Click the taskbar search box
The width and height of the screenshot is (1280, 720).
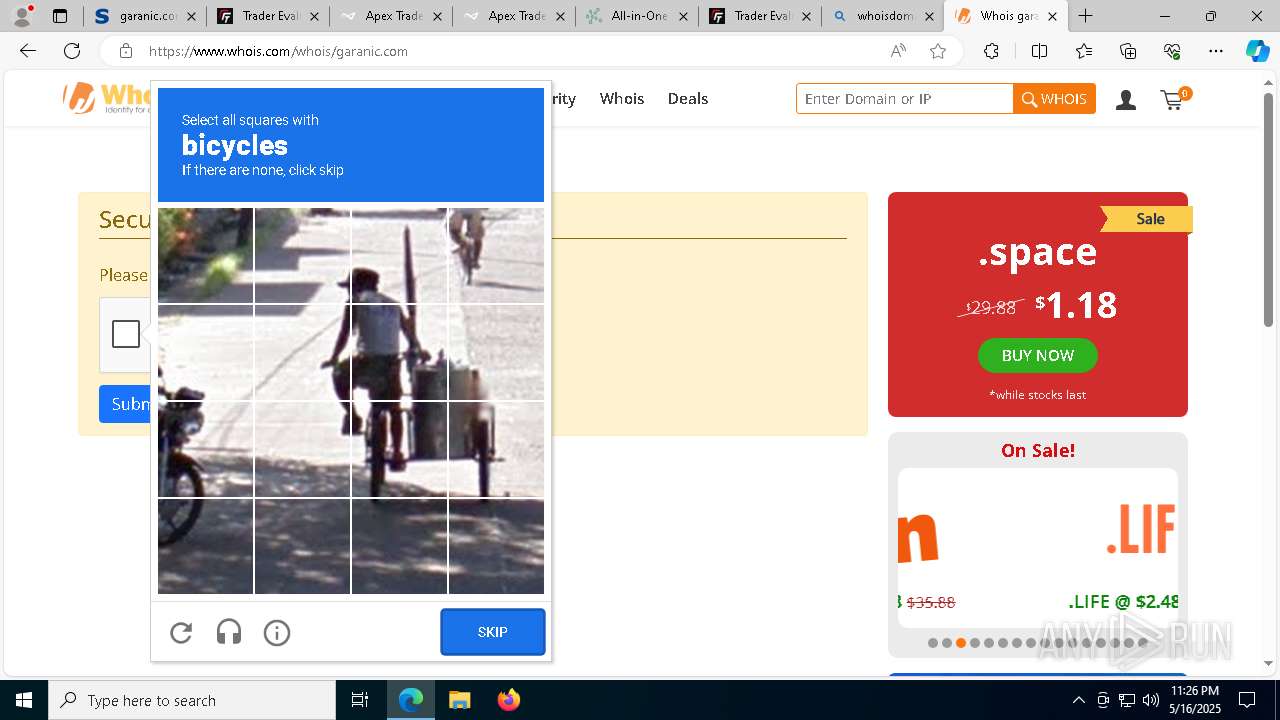192,700
